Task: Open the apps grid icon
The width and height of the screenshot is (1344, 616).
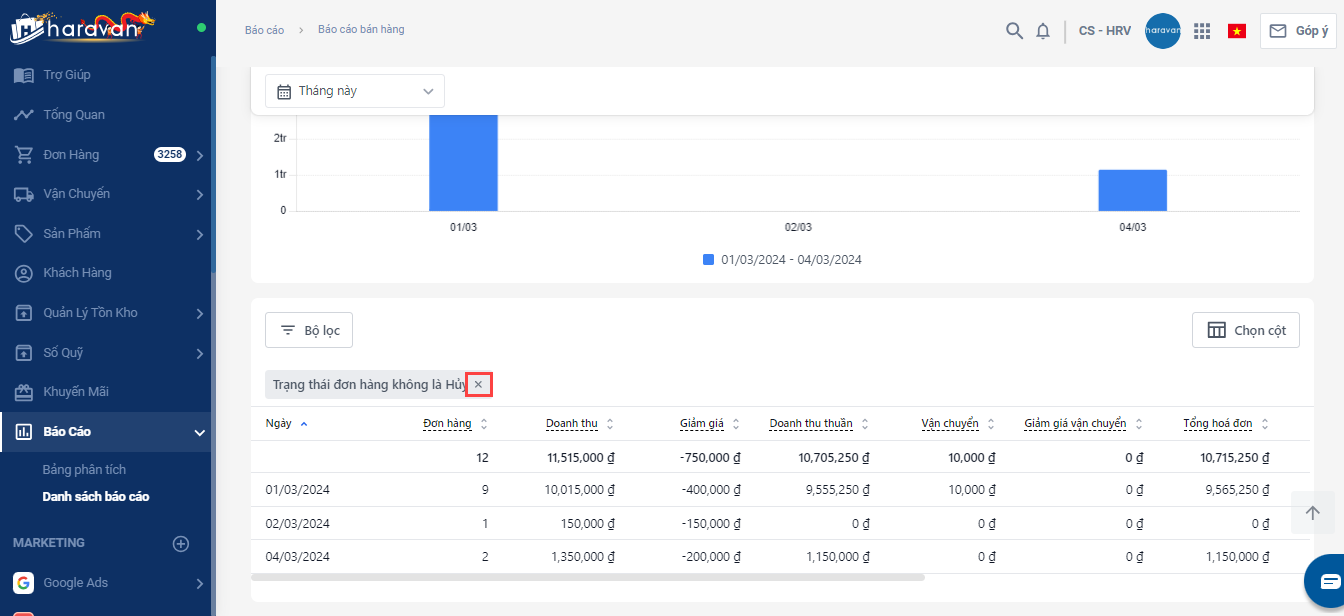Action: 1202,31
